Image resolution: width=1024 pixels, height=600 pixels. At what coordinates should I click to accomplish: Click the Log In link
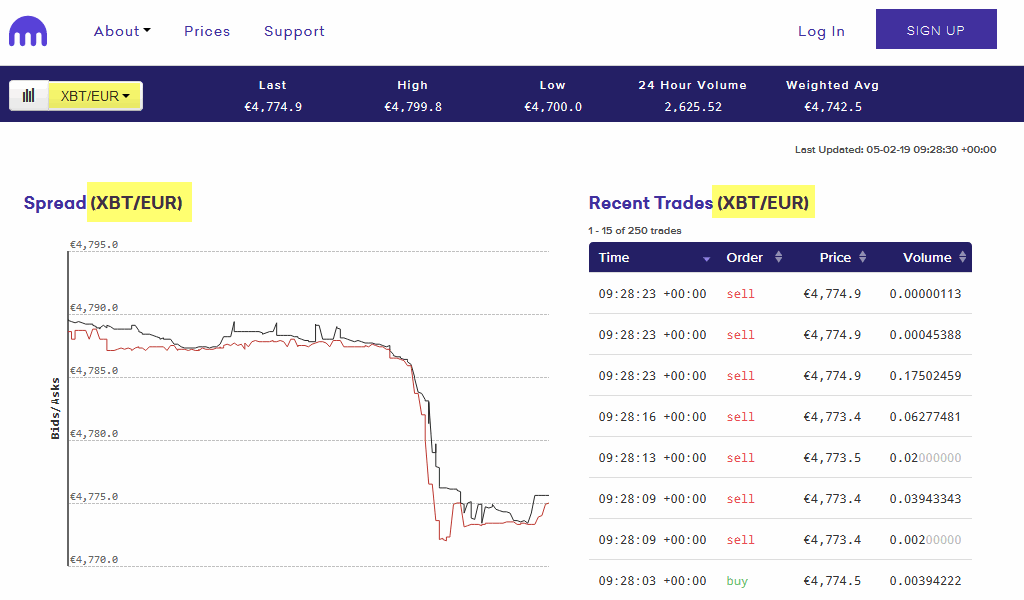point(821,31)
